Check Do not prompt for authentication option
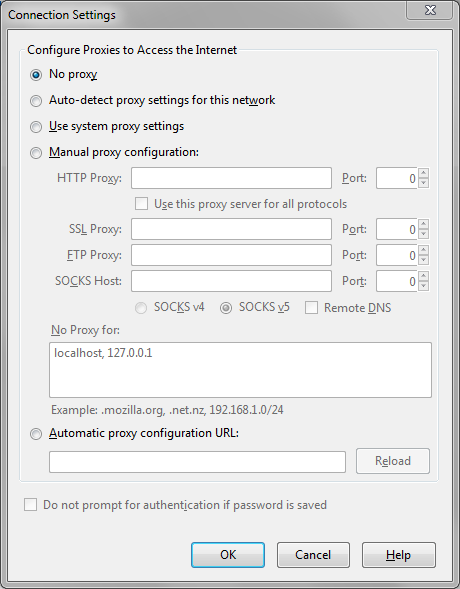Screen dimensions: 460x589 point(30,504)
